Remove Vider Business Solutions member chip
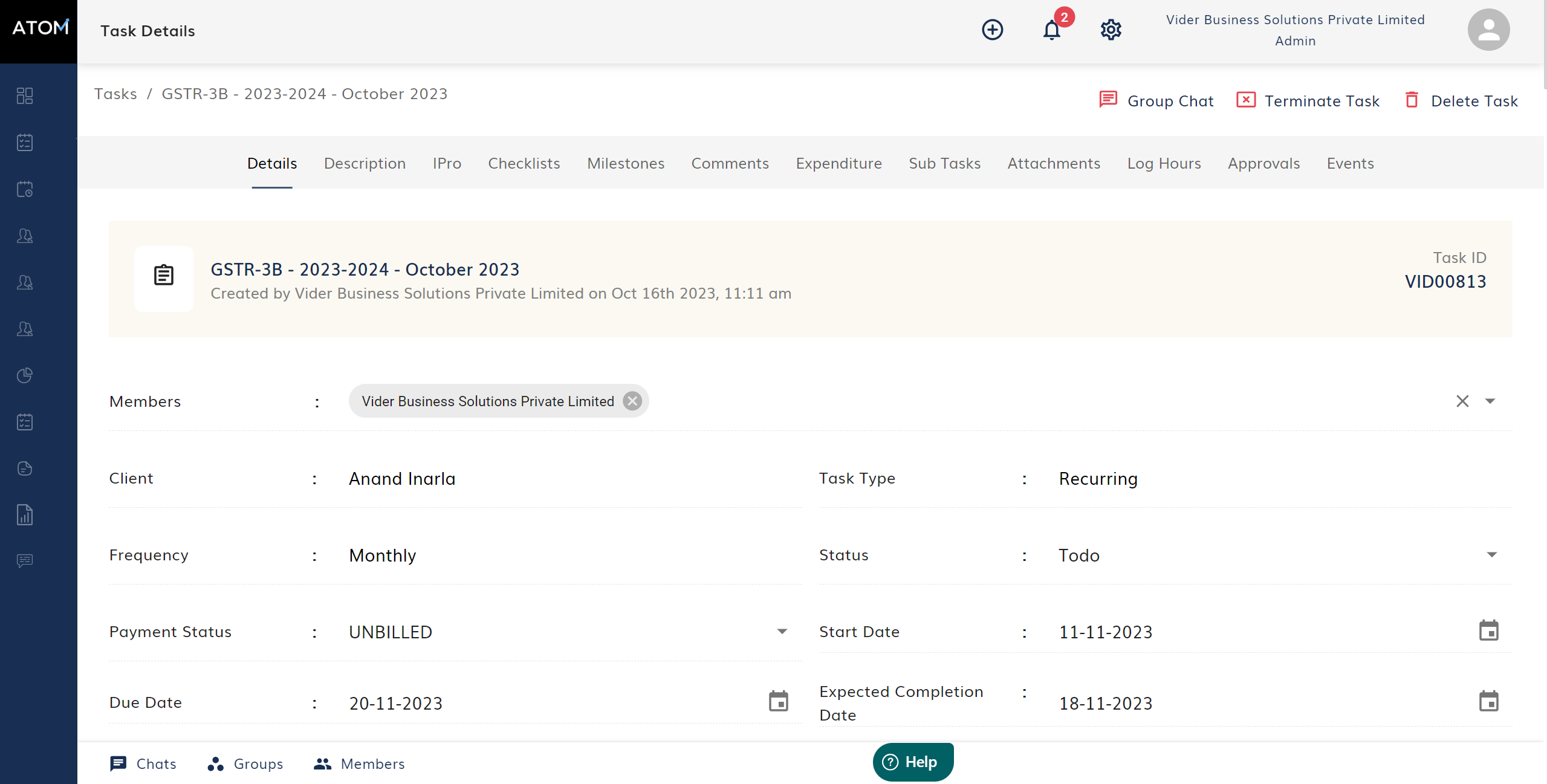1547x784 pixels. pos(632,401)
